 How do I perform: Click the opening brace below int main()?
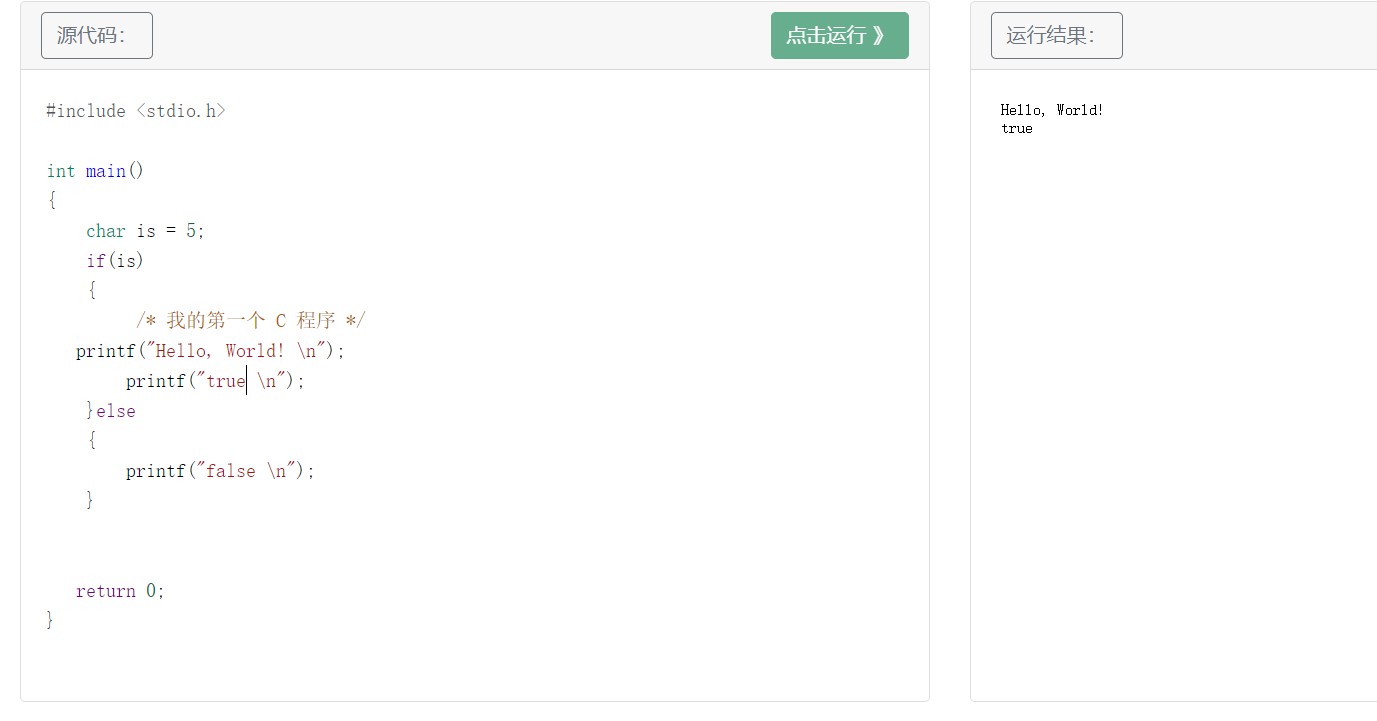click(x=52, y=200)
